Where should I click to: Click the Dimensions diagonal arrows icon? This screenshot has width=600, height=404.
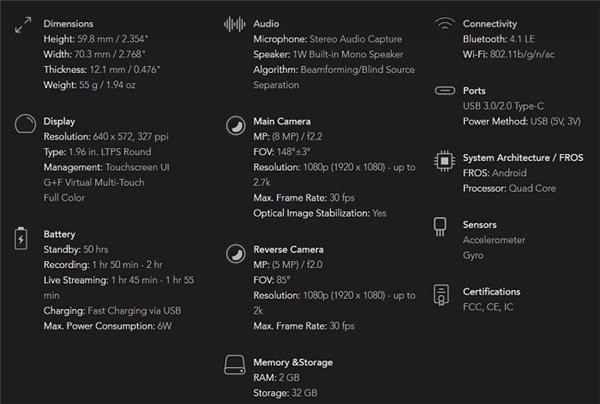point(24,25)
